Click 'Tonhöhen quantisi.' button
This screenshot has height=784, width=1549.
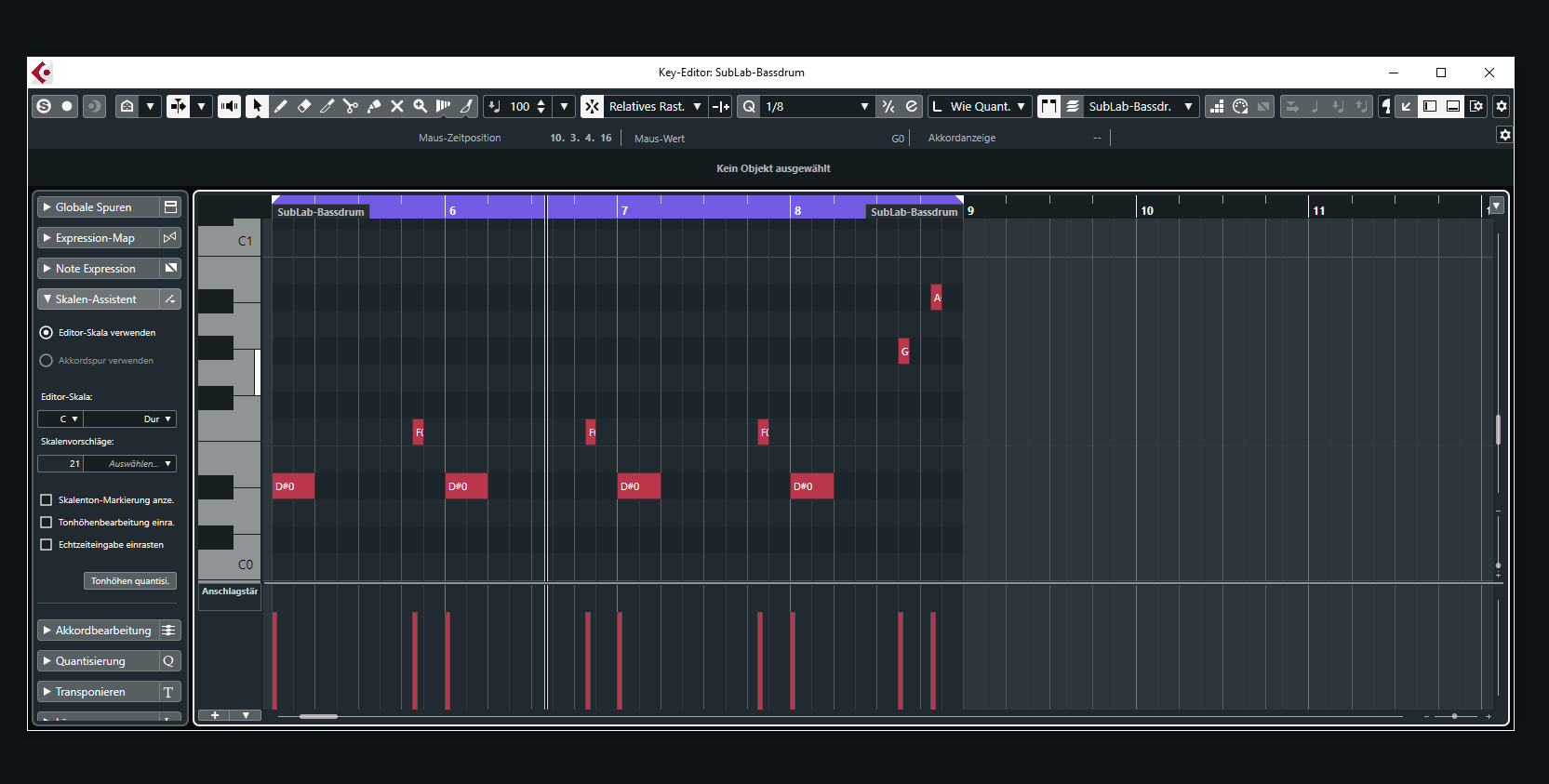pos(130,581)
